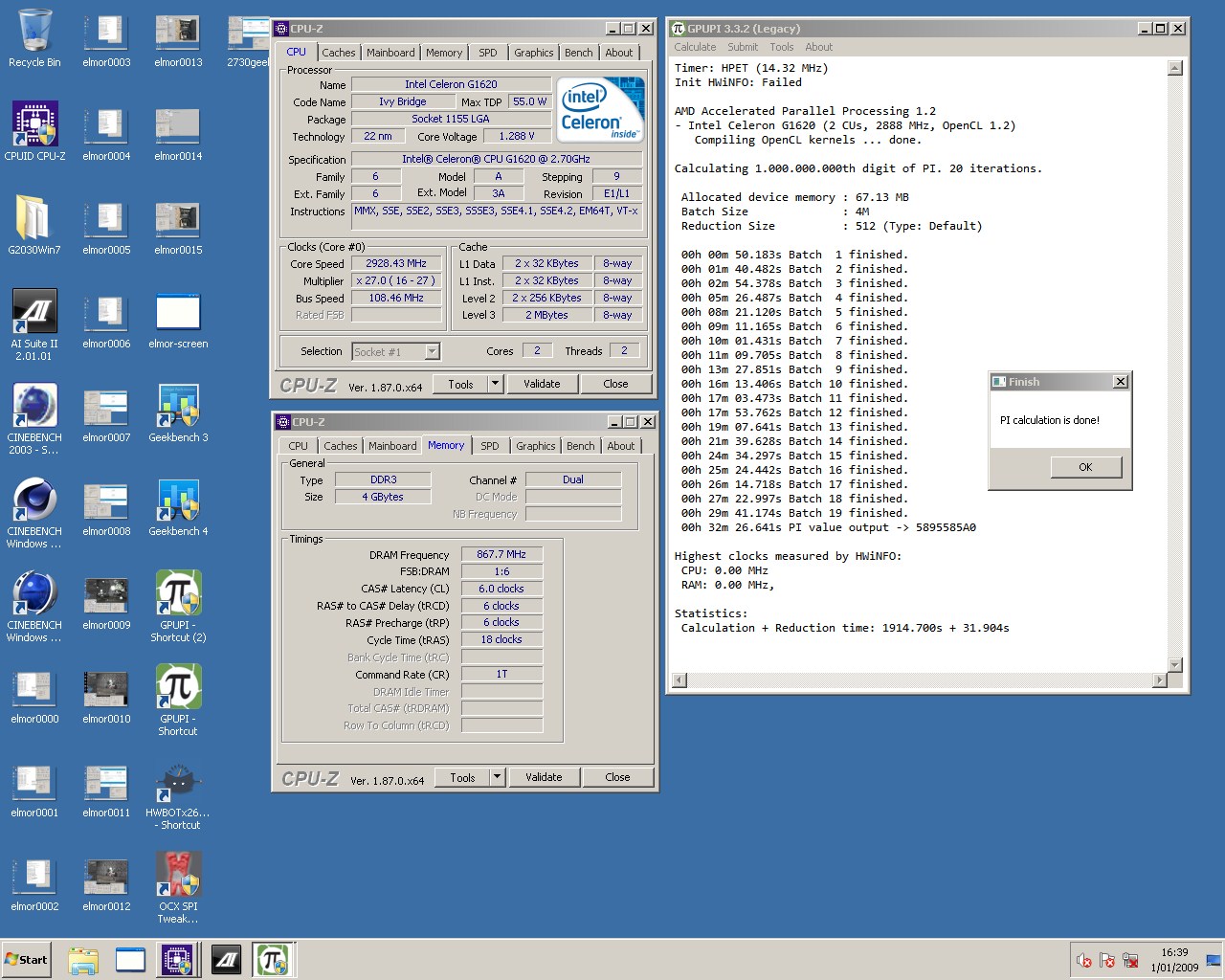The width and height of the screenshot is (1225, 980).
Task: Open Memory tab in upper CPU-Z window
Action: (x=443, y=53)
